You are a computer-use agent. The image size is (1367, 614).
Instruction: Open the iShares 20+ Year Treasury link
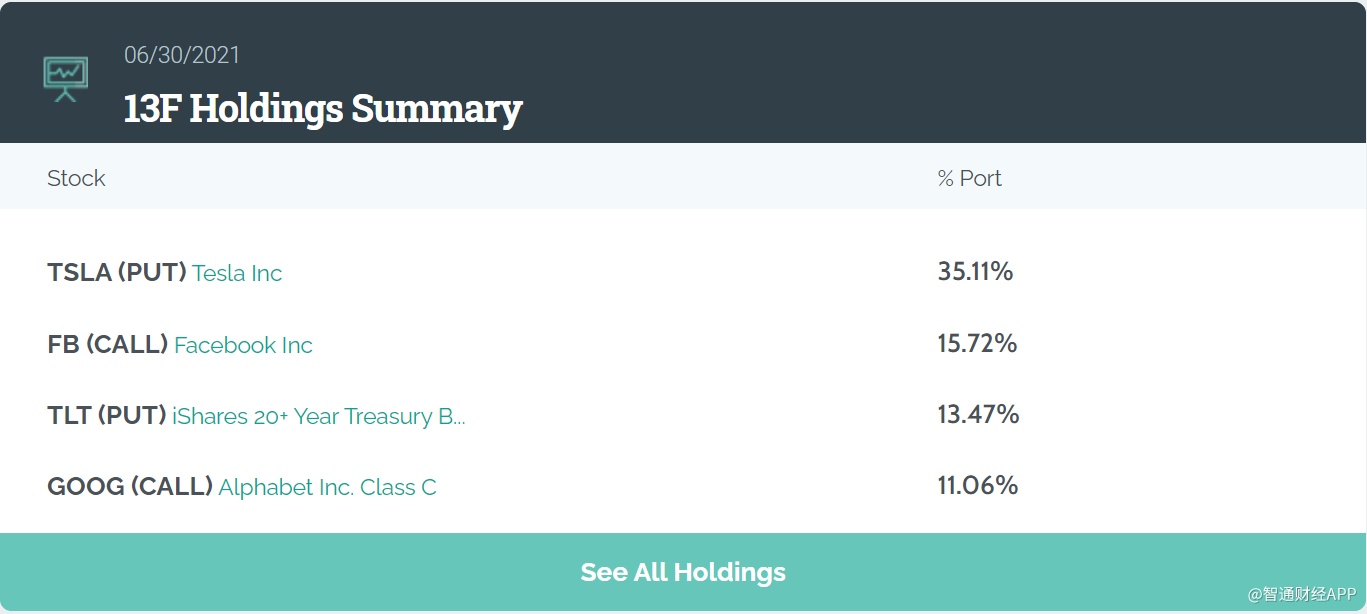310,416
